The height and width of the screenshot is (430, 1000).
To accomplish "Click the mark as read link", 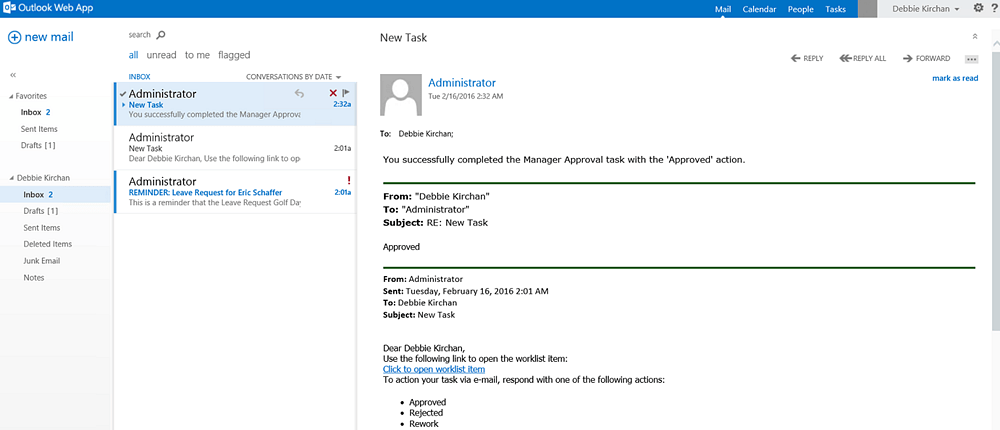I will click(955, 78).
